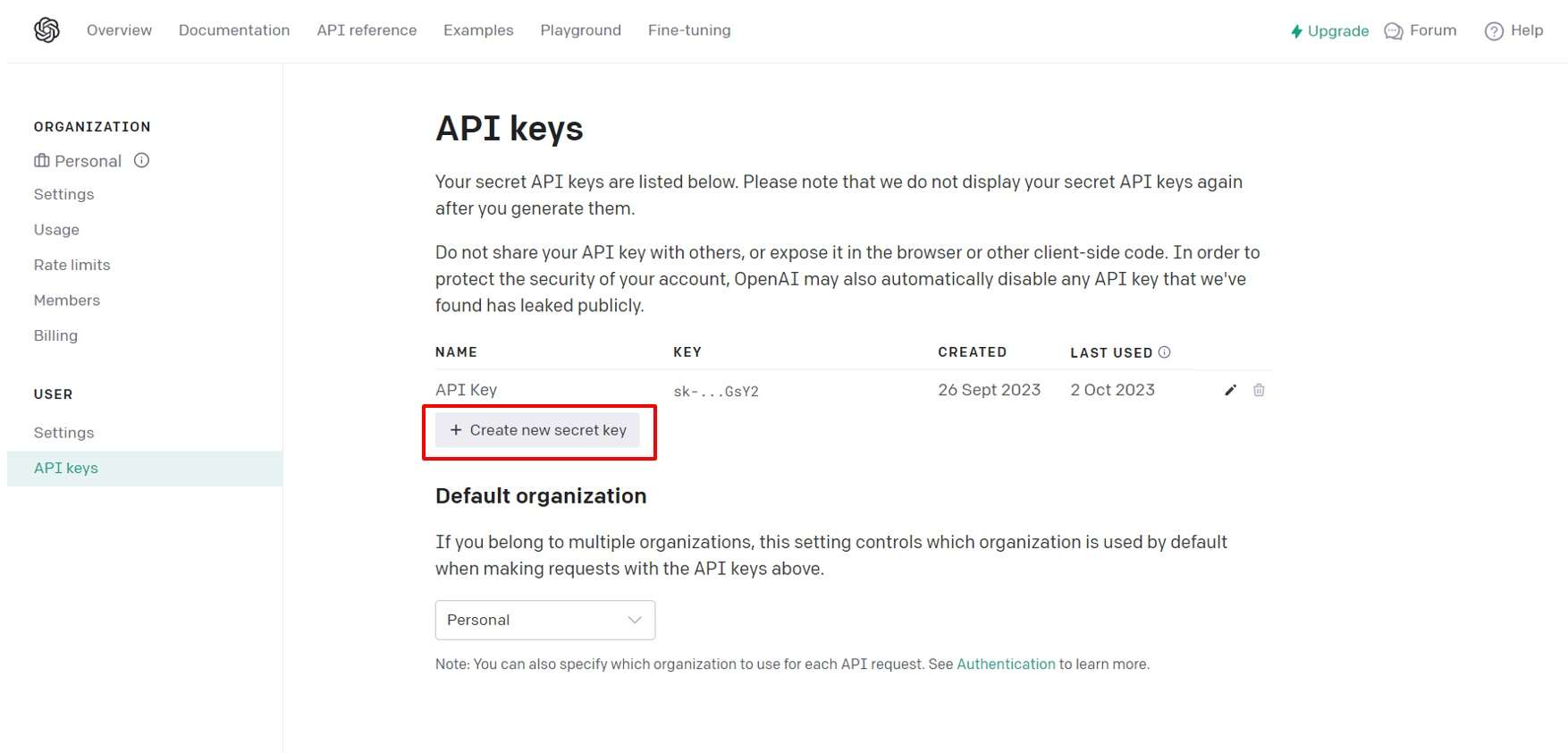
Task: Select the API Key row name
Action: (x=466, y=390)
